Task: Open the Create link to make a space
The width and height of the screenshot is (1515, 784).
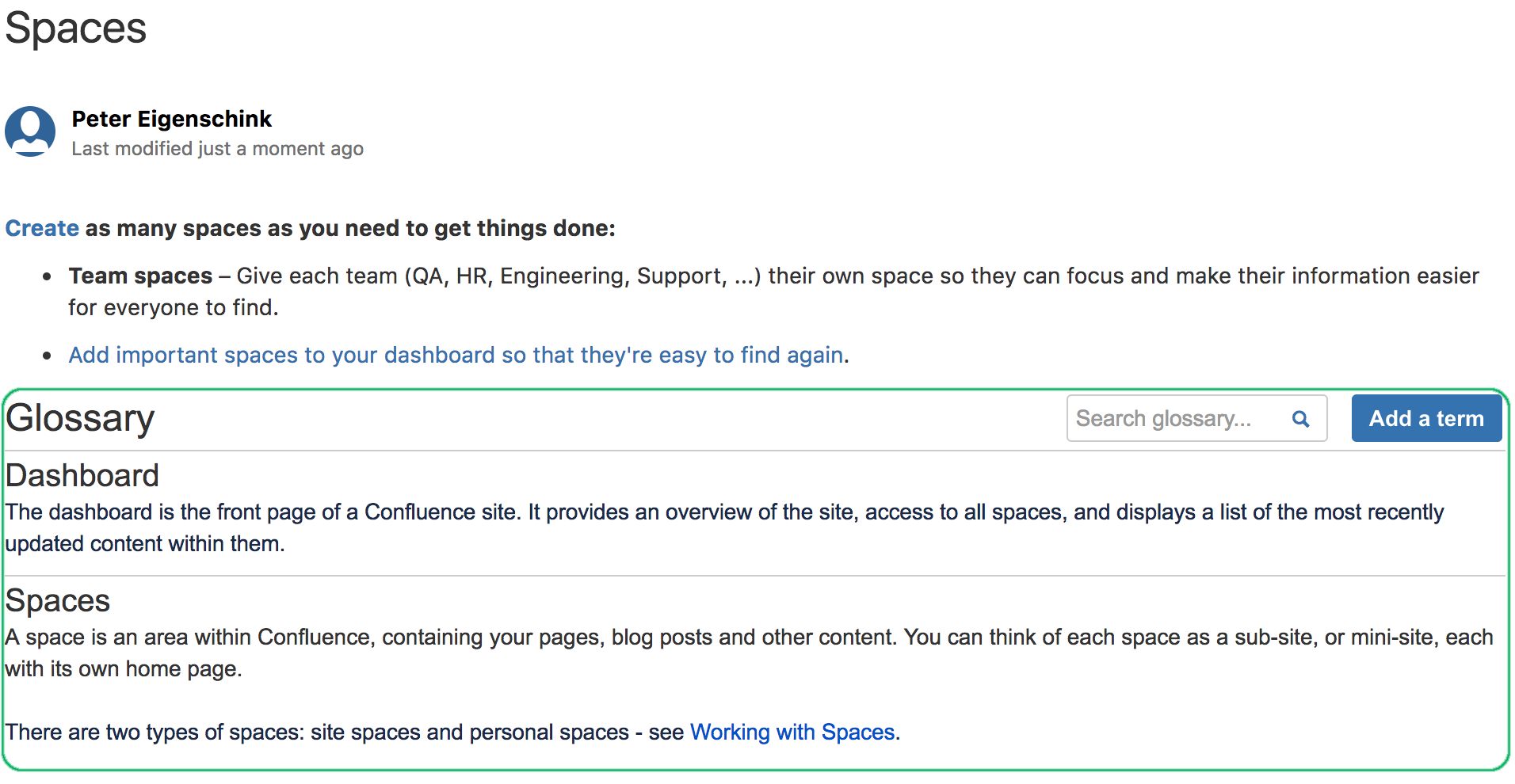Action: coord(40,228)
